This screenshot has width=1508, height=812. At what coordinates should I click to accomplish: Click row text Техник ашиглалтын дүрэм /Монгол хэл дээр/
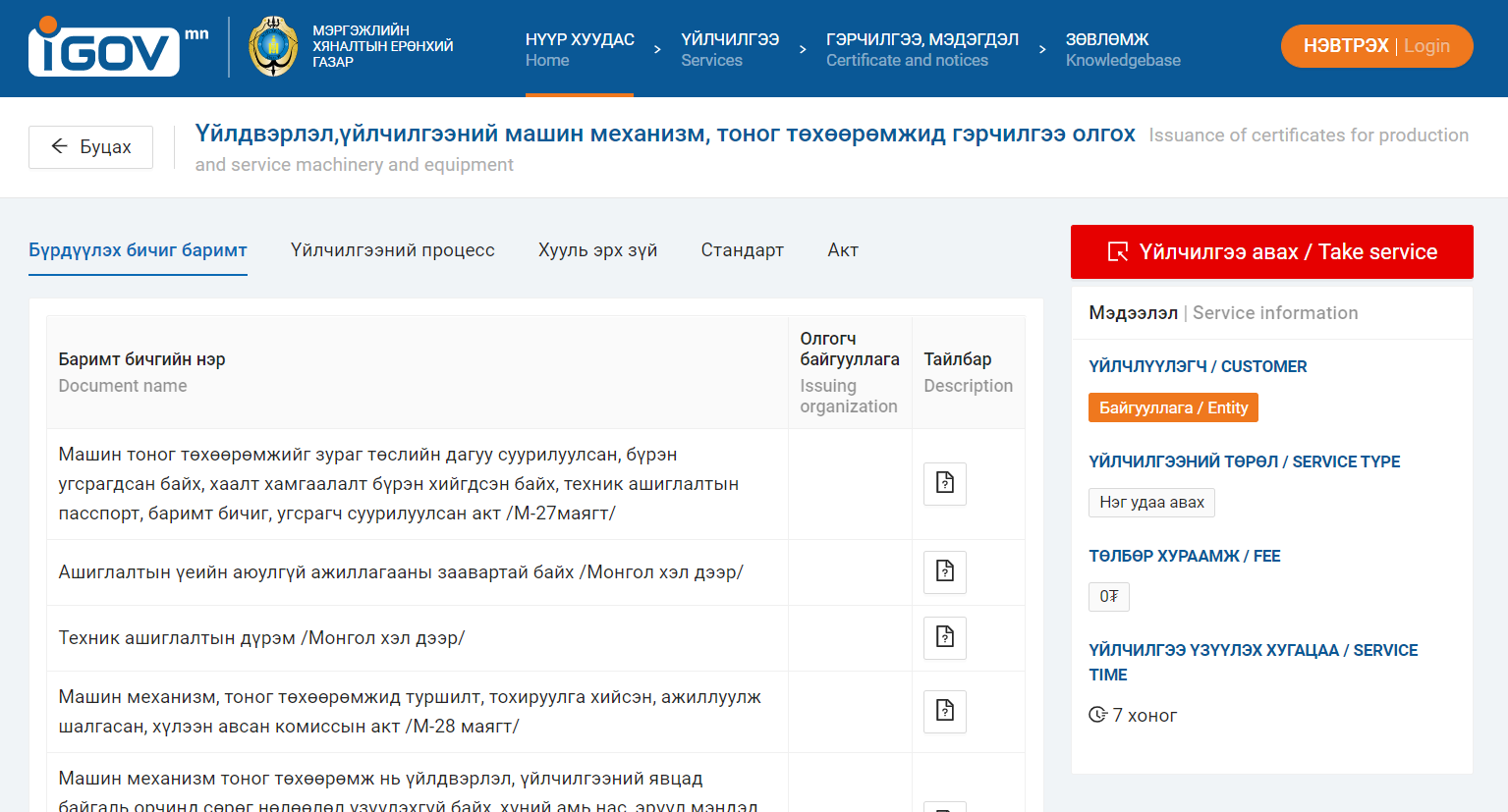pyautogui.click(x=261, y=638)
